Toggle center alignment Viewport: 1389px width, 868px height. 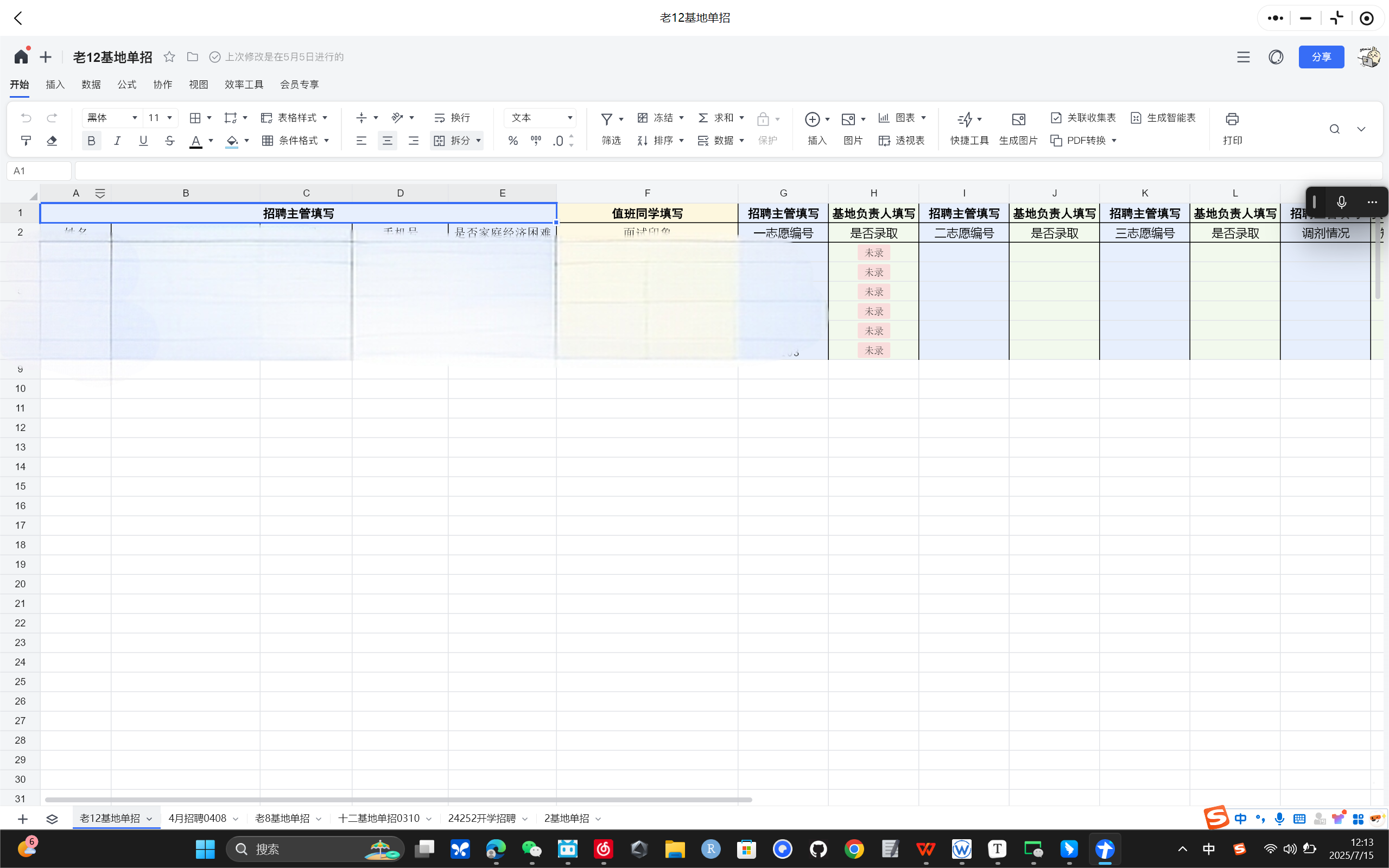coord(388,141)
